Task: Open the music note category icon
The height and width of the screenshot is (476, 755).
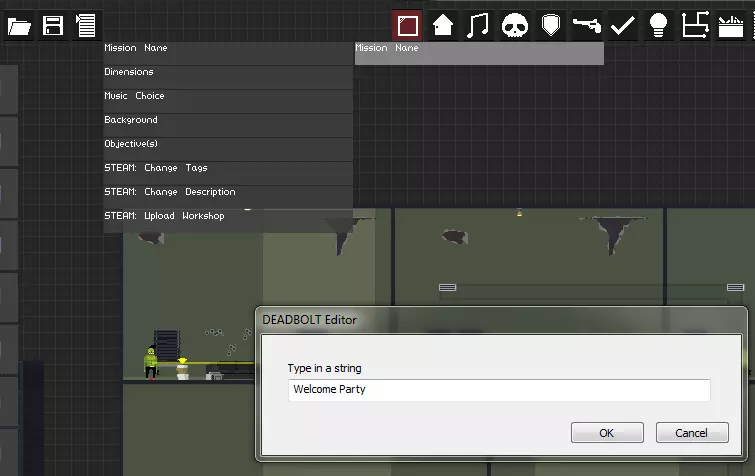Action: (478, 26)
